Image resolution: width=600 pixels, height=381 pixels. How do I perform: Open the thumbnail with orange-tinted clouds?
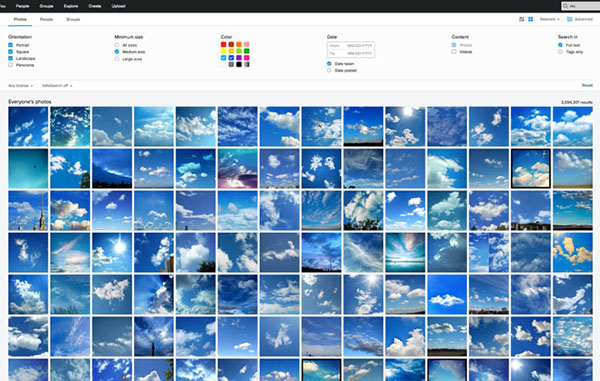(x=572, y=252)
